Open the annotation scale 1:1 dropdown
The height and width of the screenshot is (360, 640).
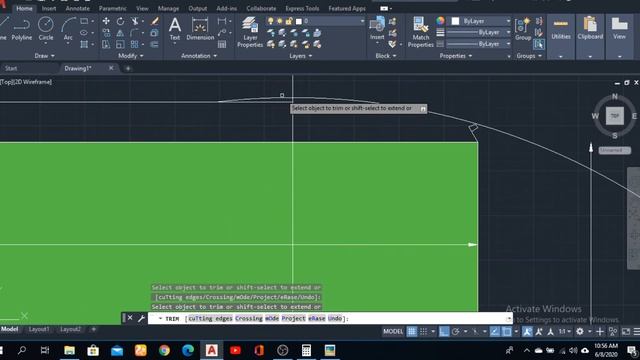point(565,331)
